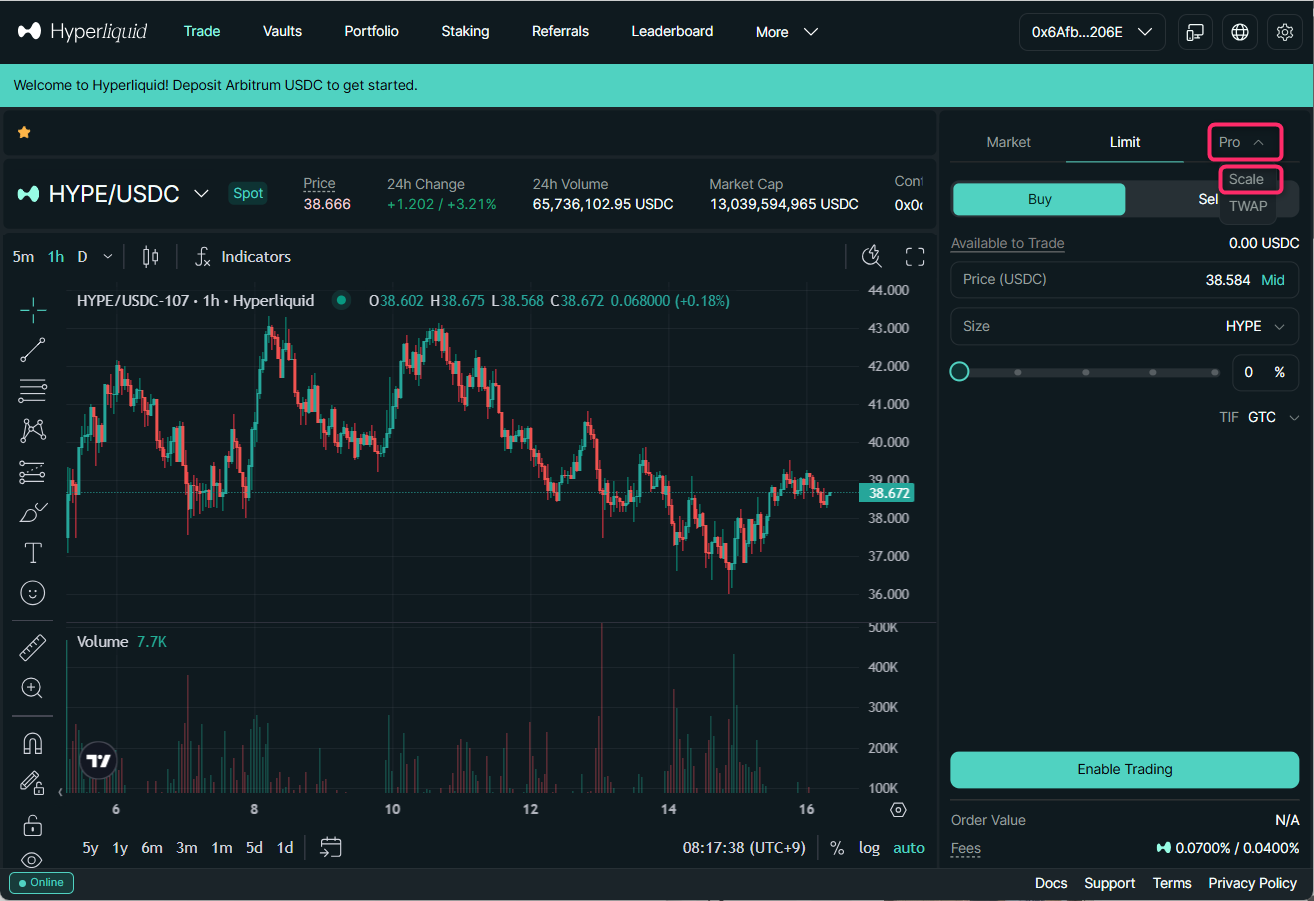Select the ruler measure tool
1314x901 pixels.
point(32,648)
